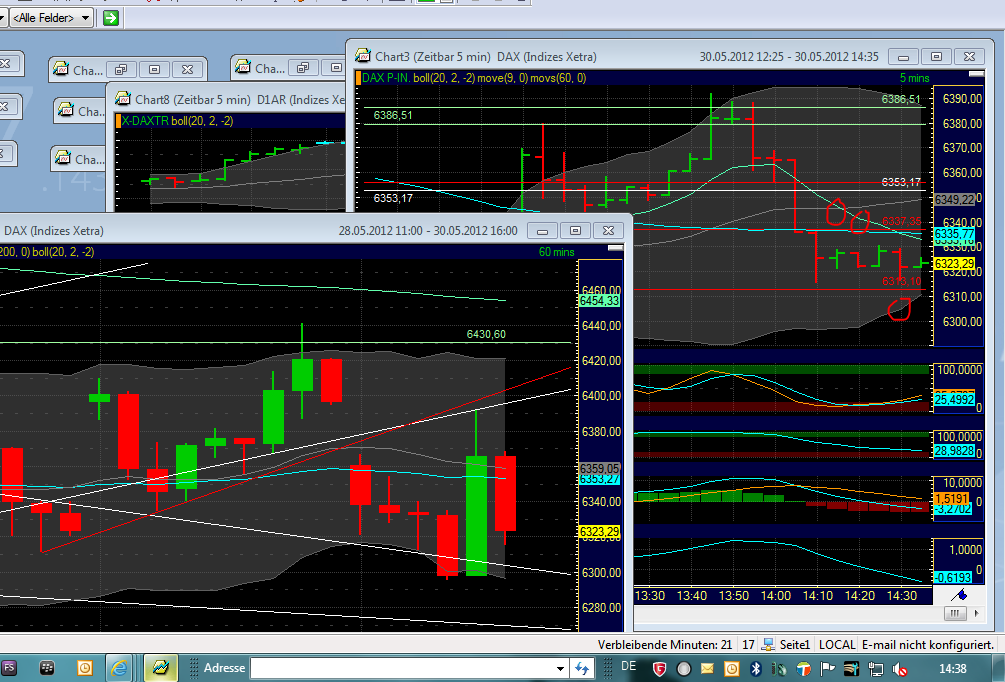
Task: Click the Bluetooth icon in the system tray
Action: click(754, 669)
